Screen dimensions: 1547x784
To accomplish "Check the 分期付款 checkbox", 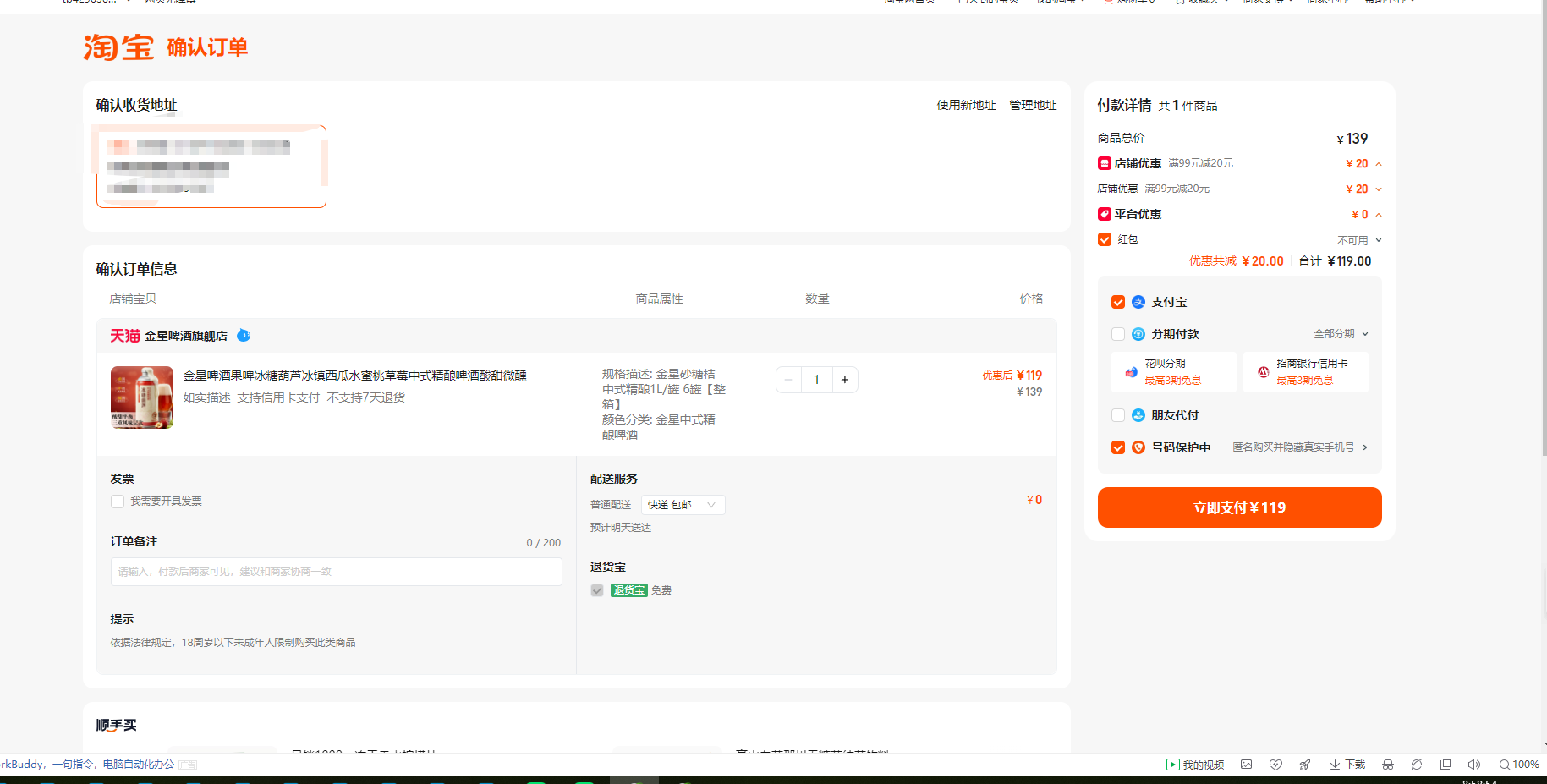I will pyautogui.click(x=1118, y=334).
